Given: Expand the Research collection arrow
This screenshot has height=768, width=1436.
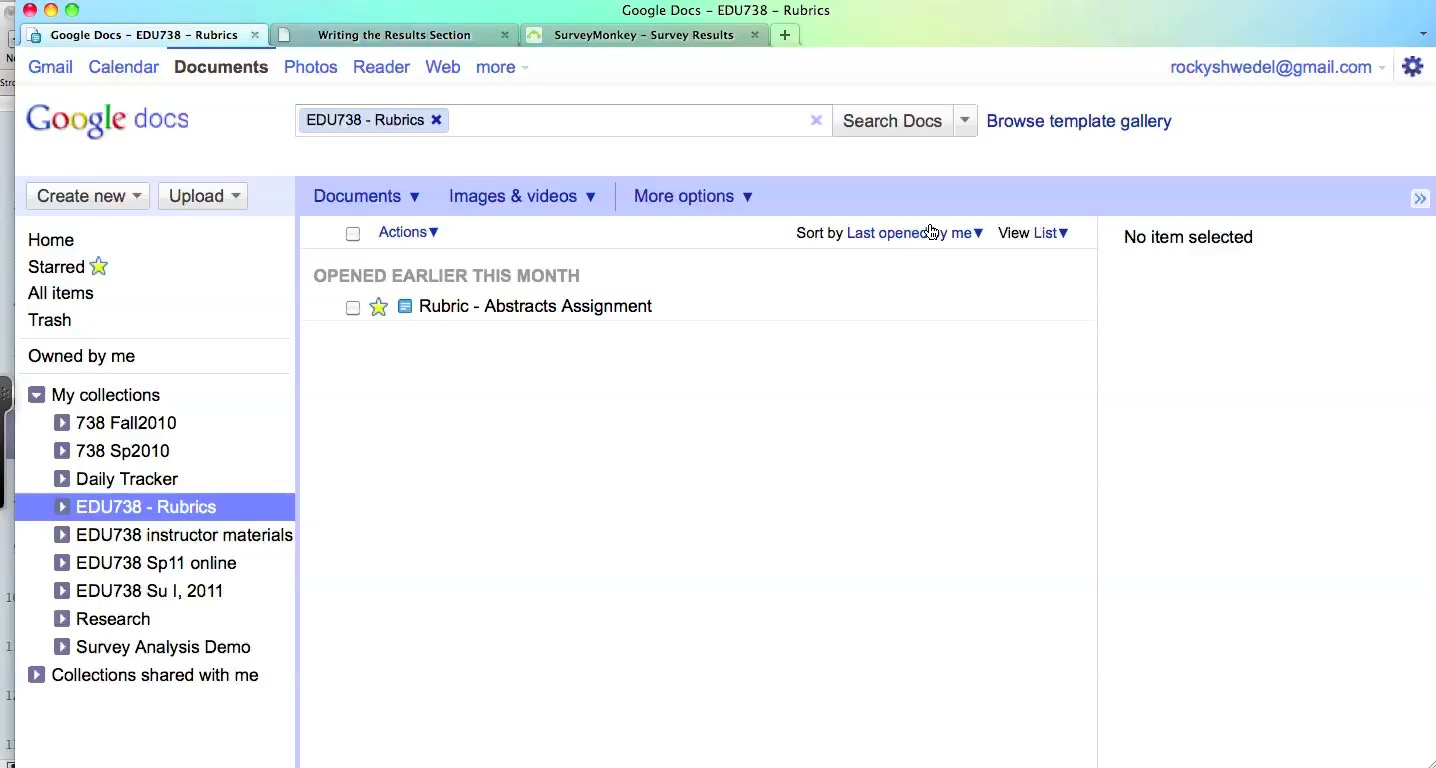Looking at the screenshot, I should (62, 619).
